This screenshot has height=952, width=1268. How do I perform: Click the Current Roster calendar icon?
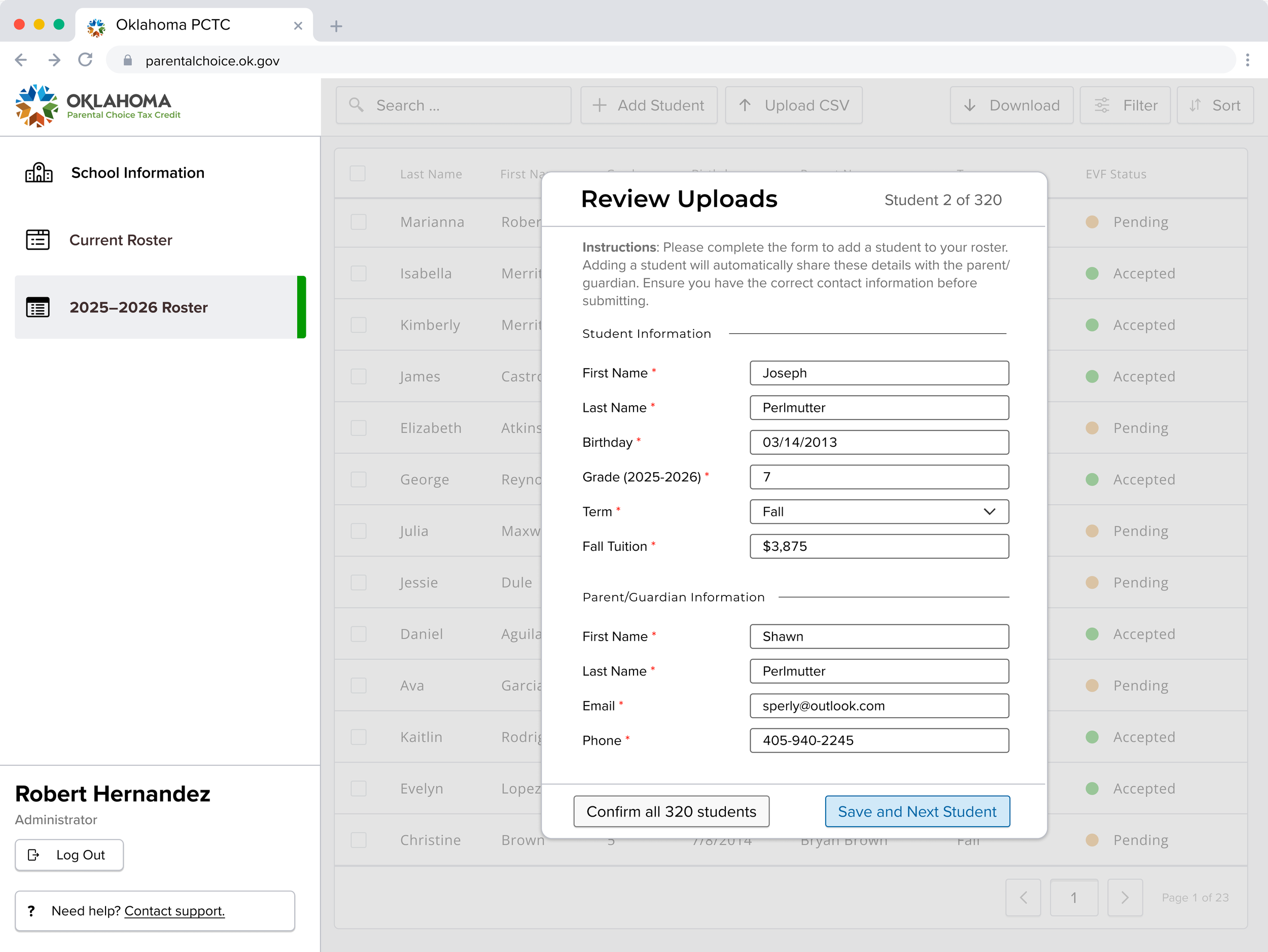coord(38,239)
